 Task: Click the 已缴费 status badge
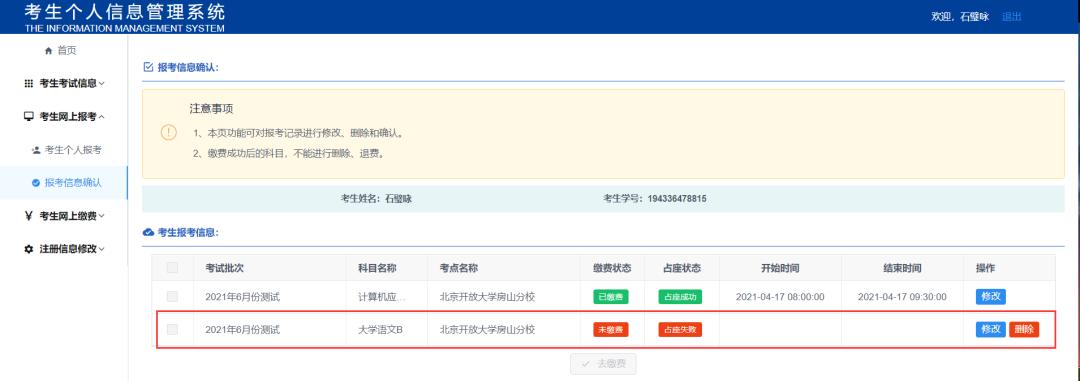coord(611,297)
